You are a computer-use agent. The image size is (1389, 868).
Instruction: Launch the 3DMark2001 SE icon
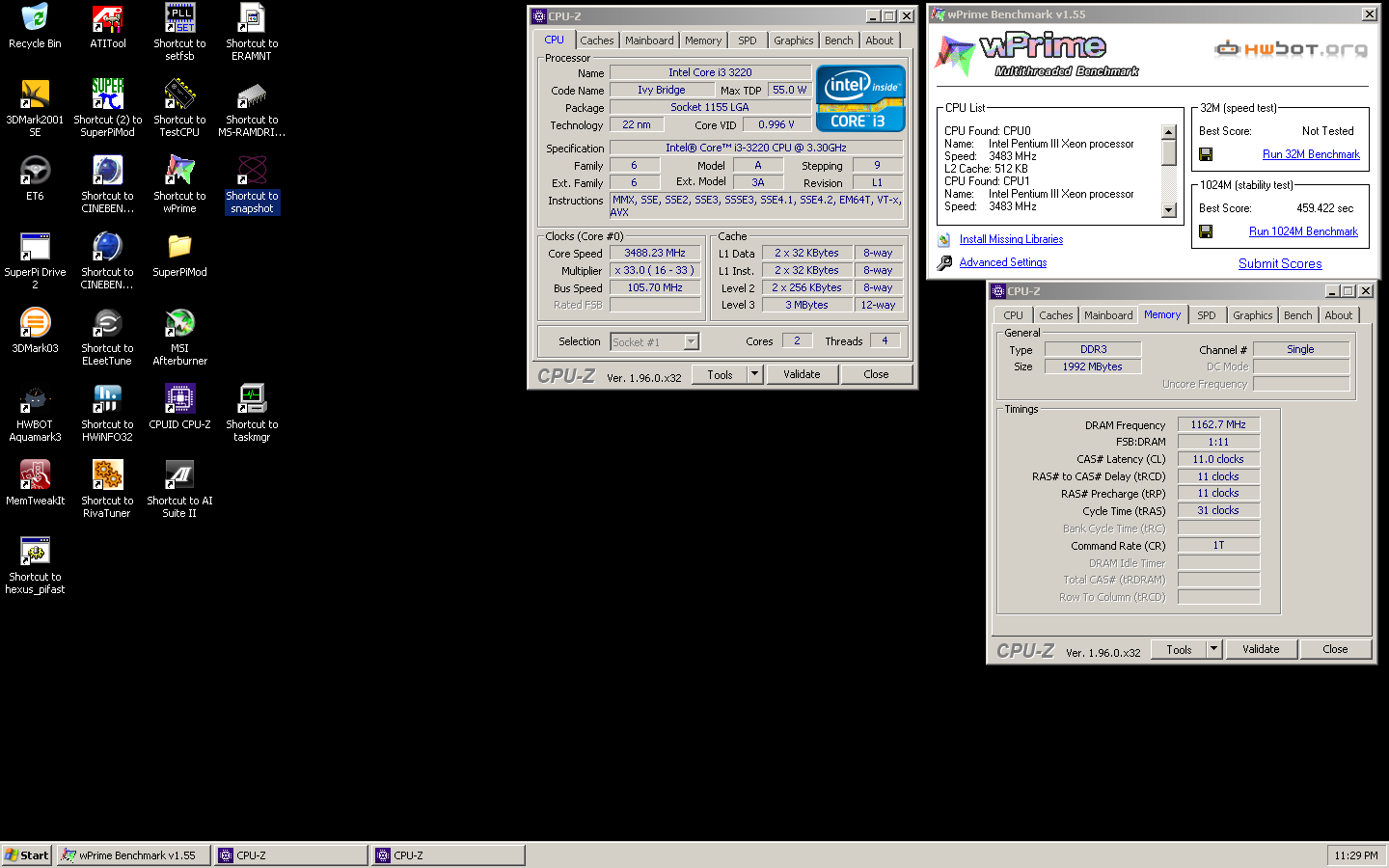pos(35,108)
